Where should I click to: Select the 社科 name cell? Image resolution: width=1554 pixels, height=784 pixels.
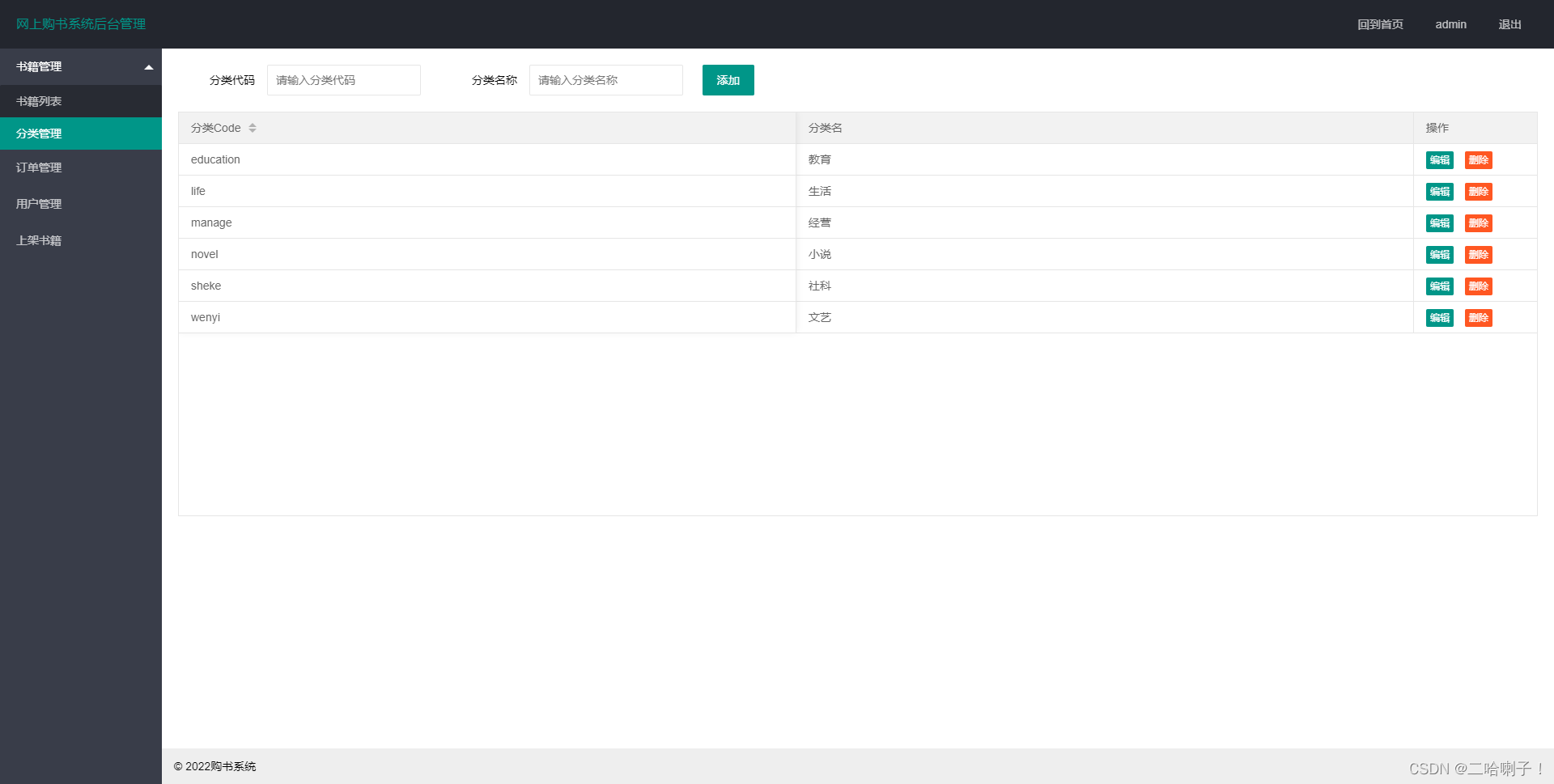tap(1105, 286)
